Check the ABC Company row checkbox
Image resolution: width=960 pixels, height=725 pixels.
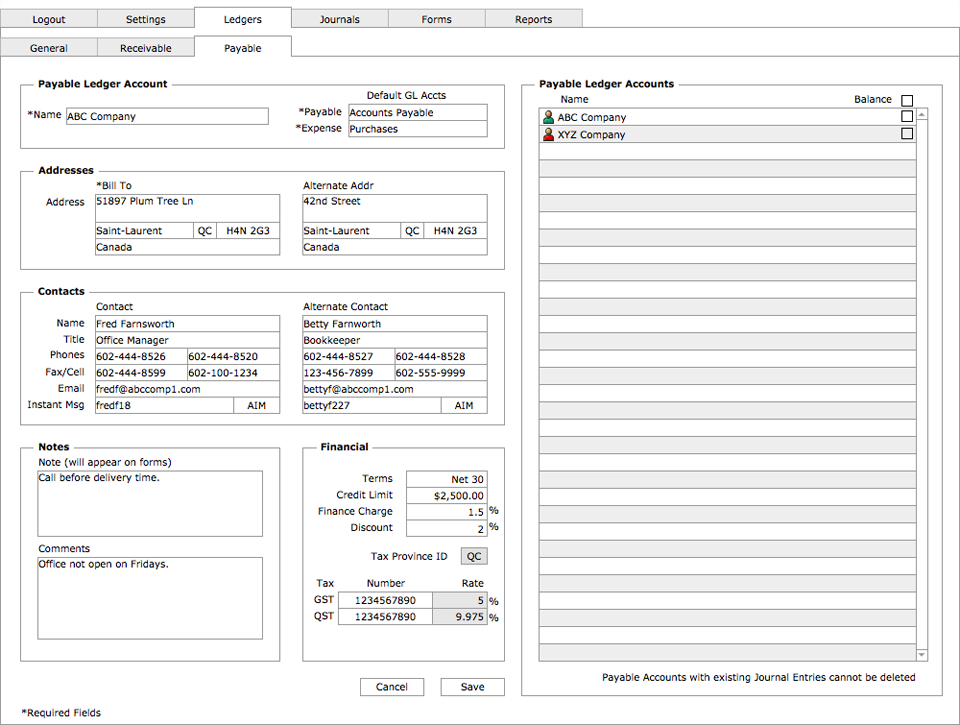pos(907,116)
